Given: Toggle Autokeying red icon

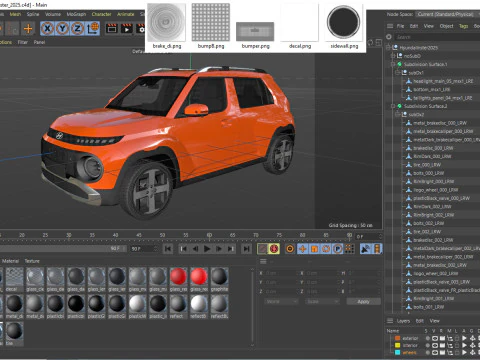Looking at the screenshot, I should (274, 249).
